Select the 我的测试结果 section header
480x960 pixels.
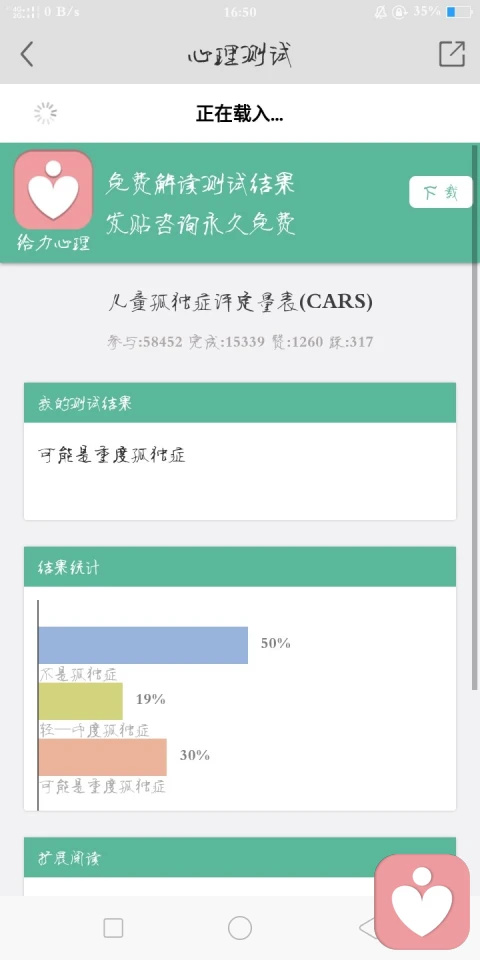point(240,403)
